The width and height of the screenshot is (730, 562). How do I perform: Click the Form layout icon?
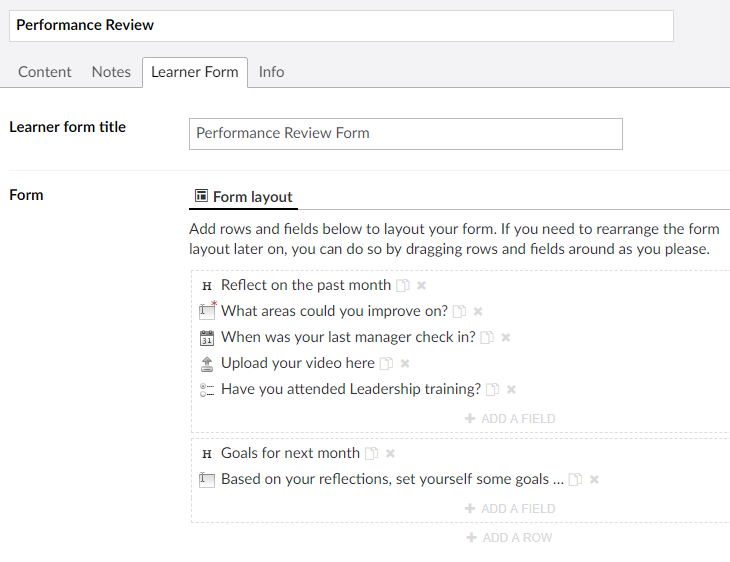[x=201, y=196]
